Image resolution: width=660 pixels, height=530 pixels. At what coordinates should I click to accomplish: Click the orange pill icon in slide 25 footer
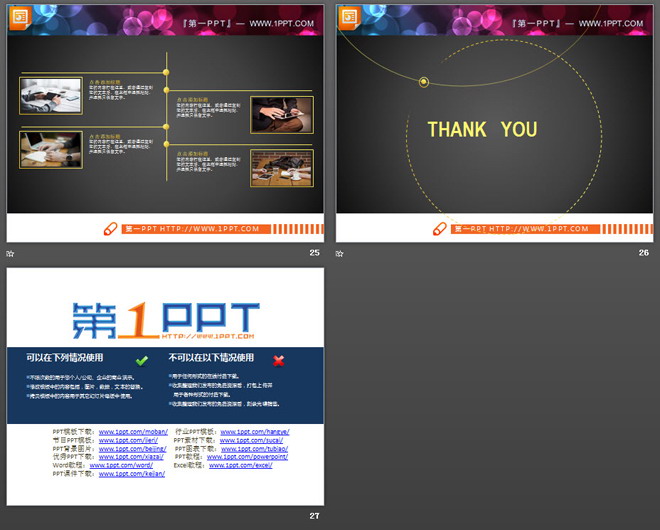(x=111, y=229)
